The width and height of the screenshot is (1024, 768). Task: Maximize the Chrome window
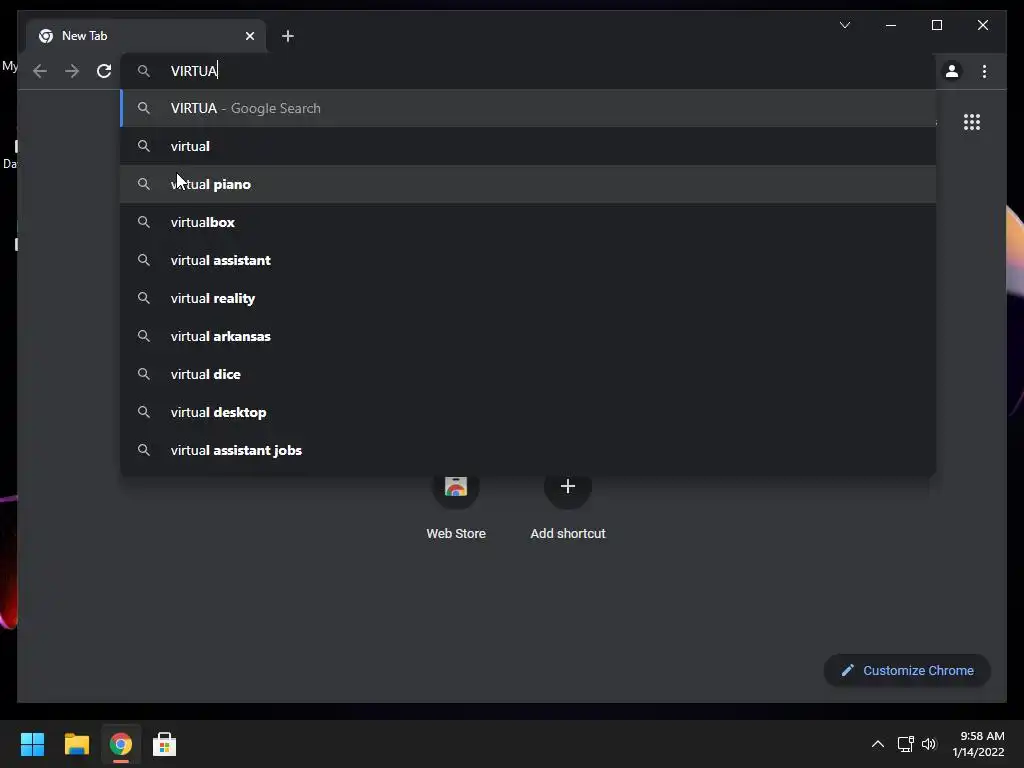click(x=936, y=25)
